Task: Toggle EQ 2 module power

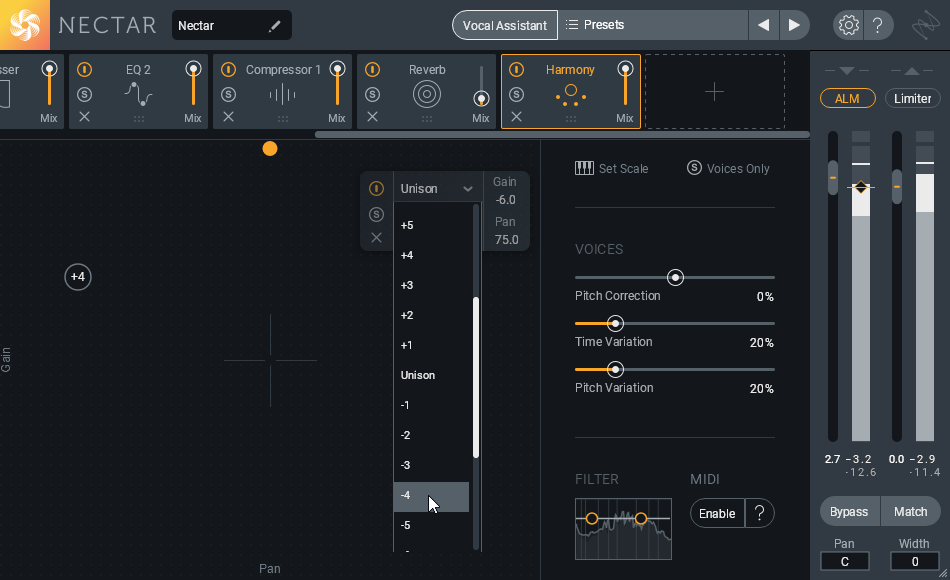Action: coord(84,70)
